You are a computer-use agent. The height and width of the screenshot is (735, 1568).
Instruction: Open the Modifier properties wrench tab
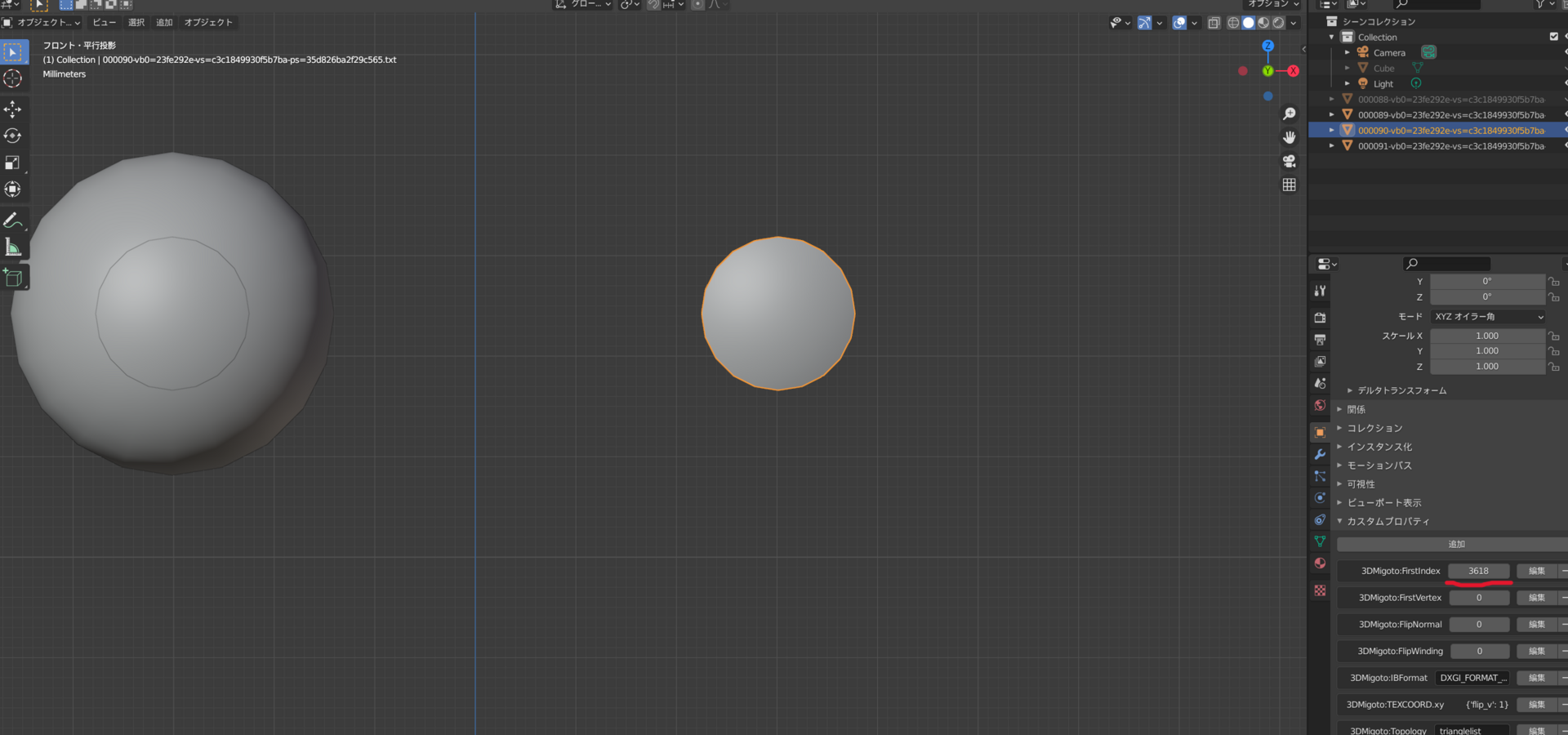(1320, 454)
